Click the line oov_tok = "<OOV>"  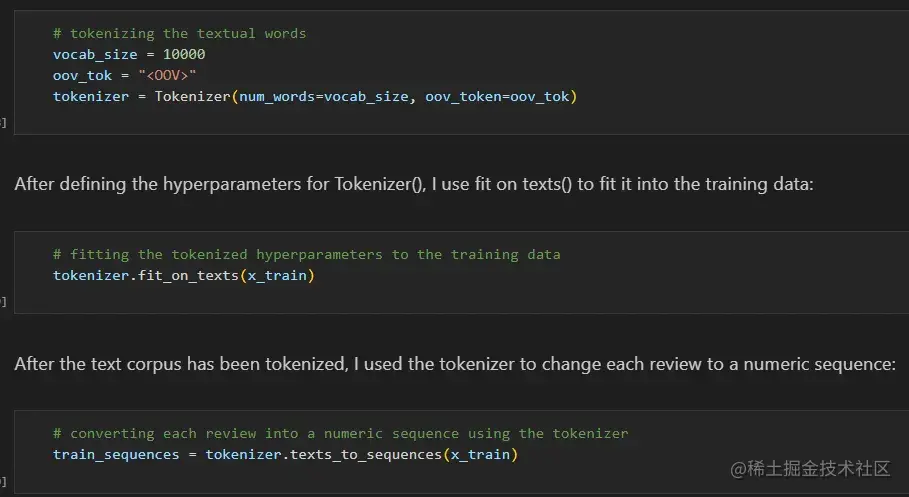coord(125,75)
